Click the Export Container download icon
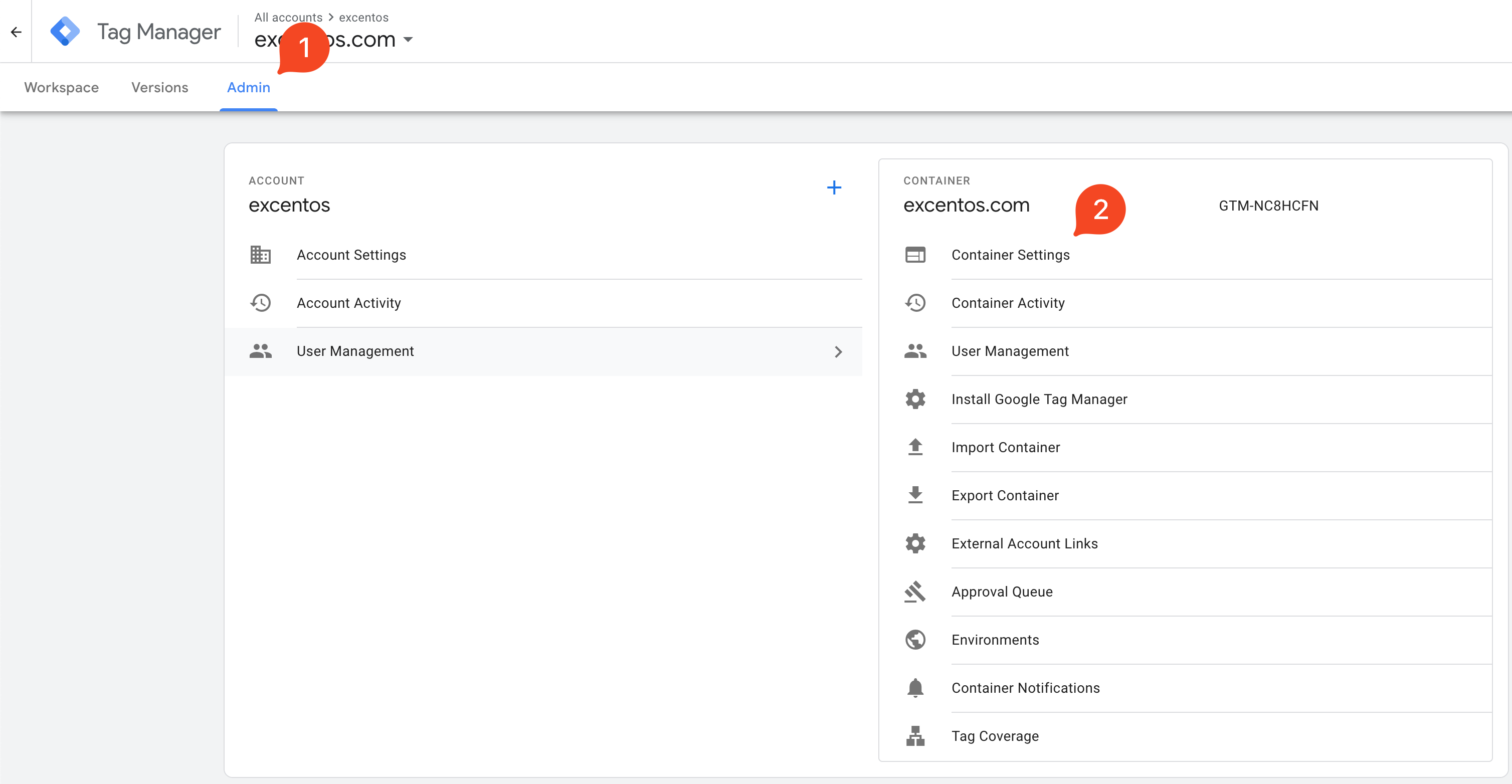This screenshot has width=1512, height=784. point(915,495)
